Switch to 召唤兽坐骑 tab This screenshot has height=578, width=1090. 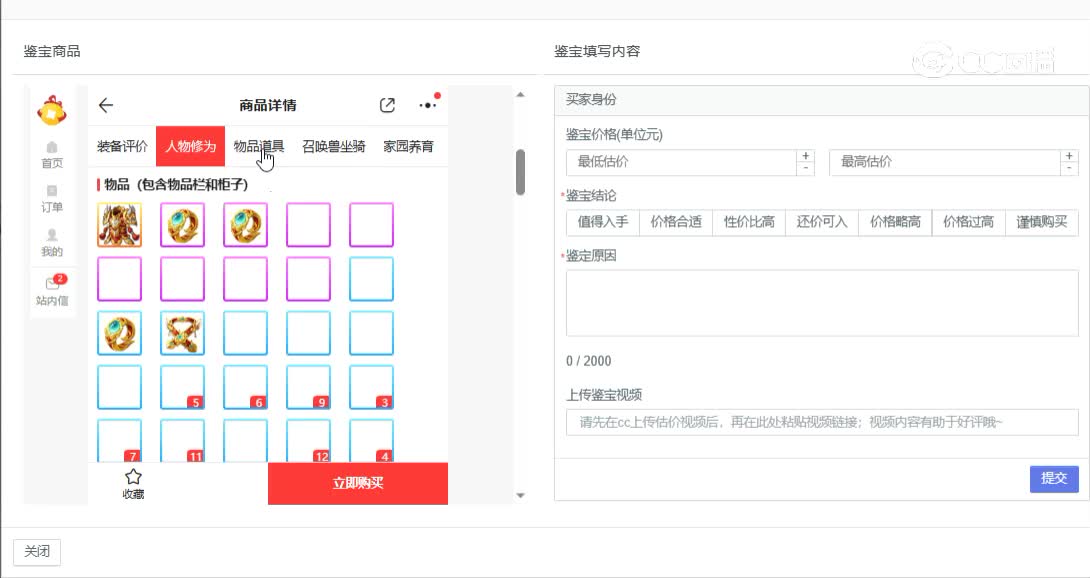[x=334, y=146]
